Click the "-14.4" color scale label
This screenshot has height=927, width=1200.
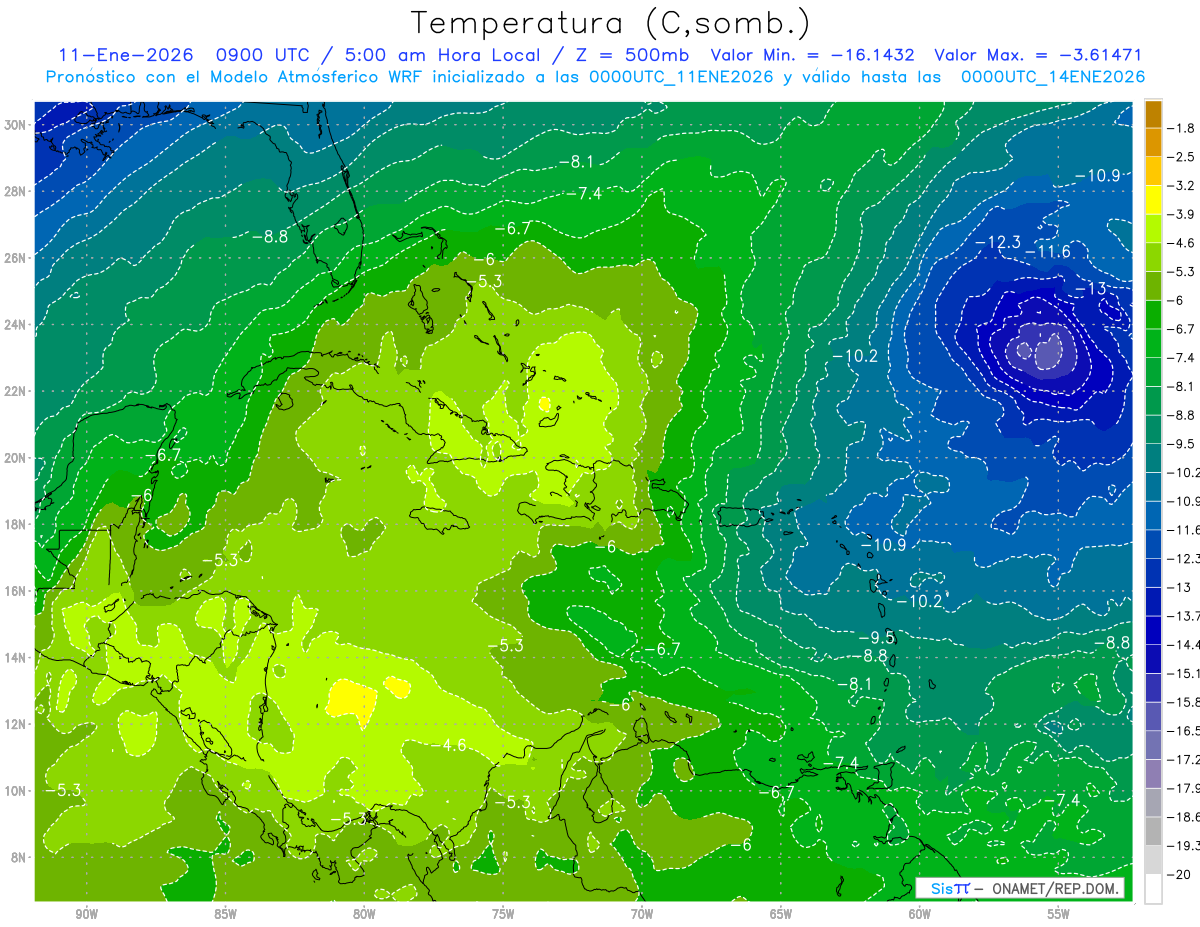[1185, 645]
